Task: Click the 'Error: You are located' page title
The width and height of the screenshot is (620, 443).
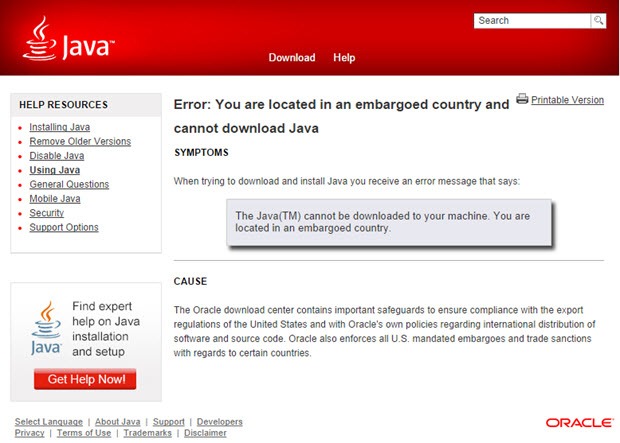Action: (x=341, y=116)
